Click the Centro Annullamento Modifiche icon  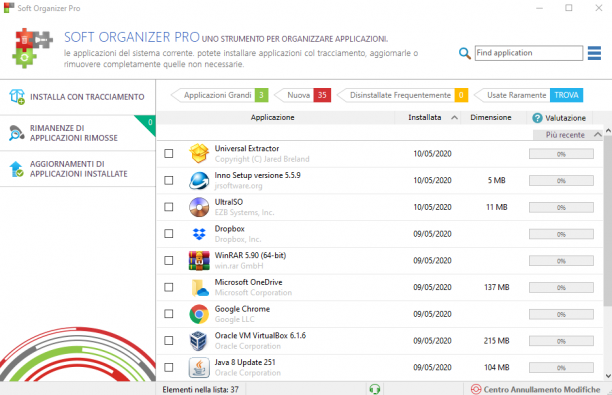click(476, 389)
